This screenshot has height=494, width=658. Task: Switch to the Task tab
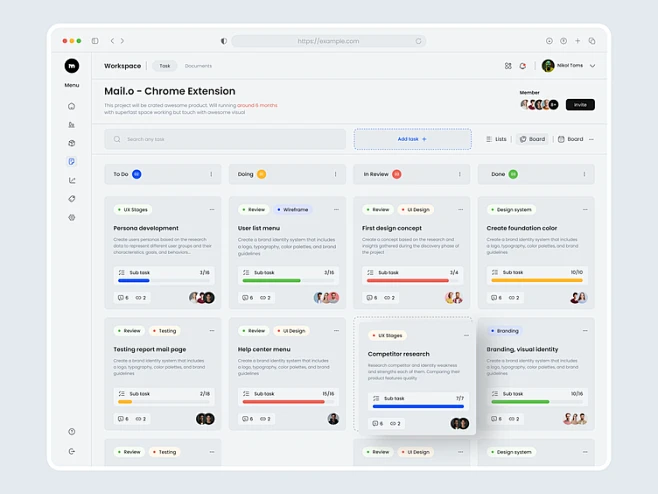[164, 66]
